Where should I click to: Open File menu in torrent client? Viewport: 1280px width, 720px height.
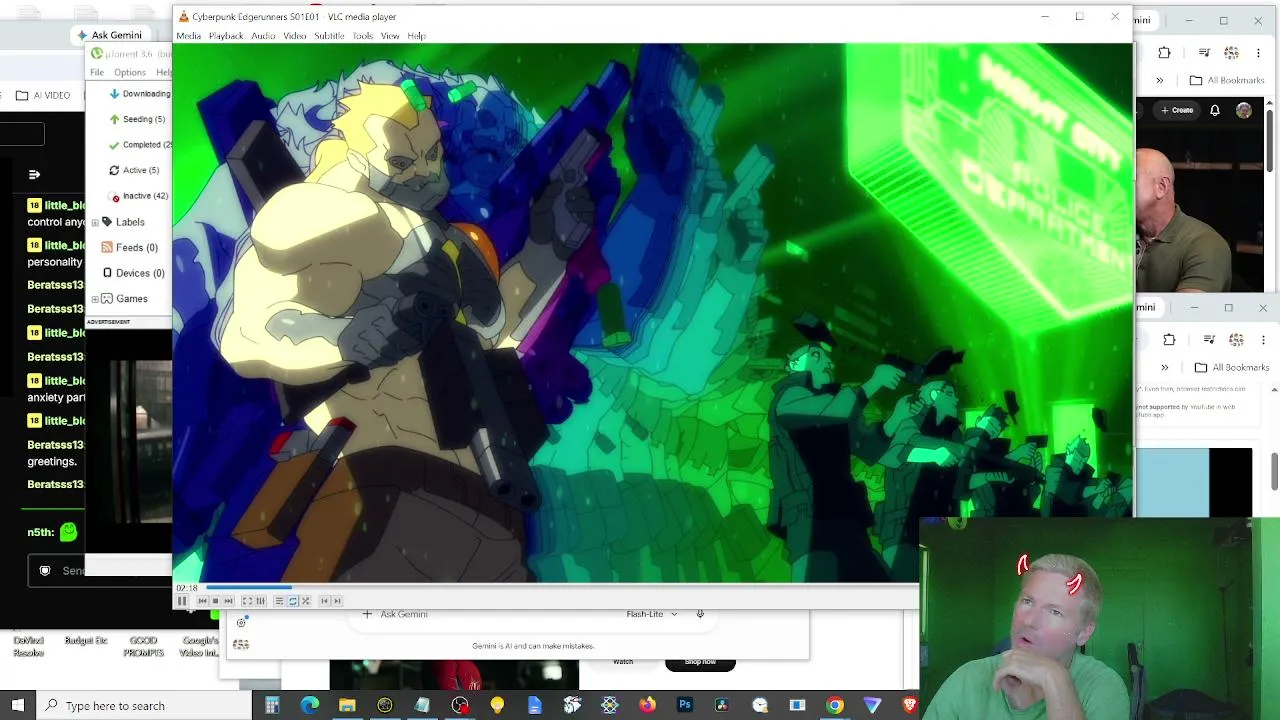coord(97,73)
